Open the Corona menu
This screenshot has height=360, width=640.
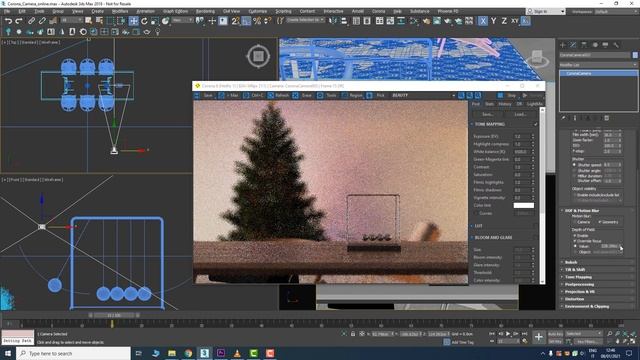(378, 11)
